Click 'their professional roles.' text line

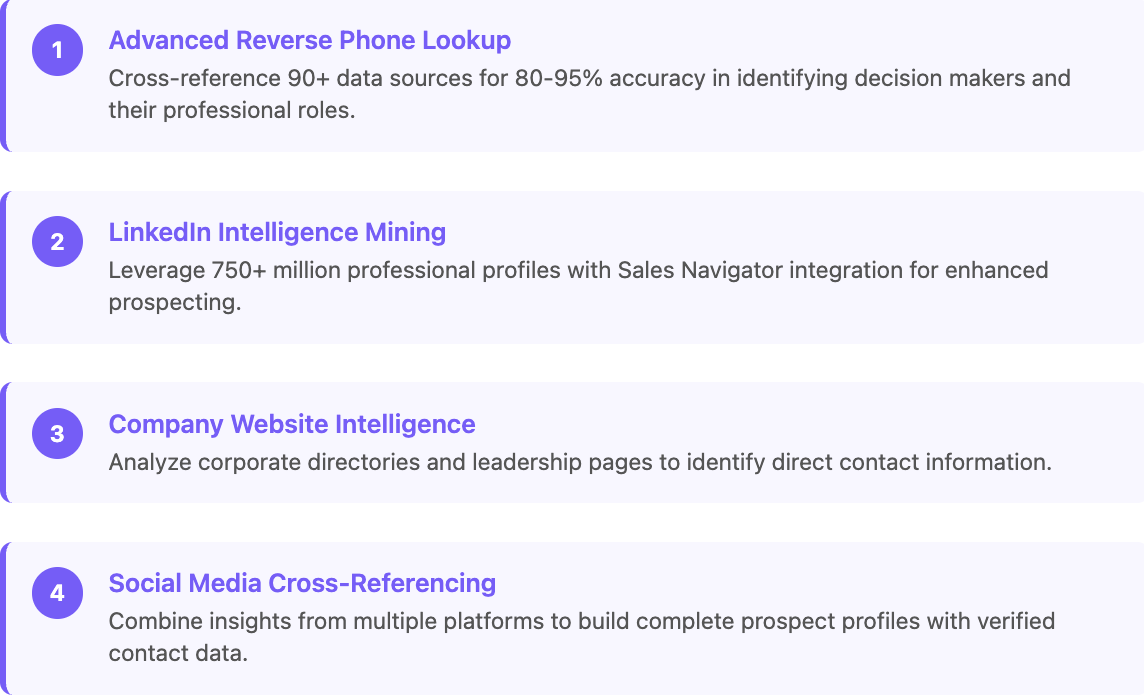click(232, 110)
